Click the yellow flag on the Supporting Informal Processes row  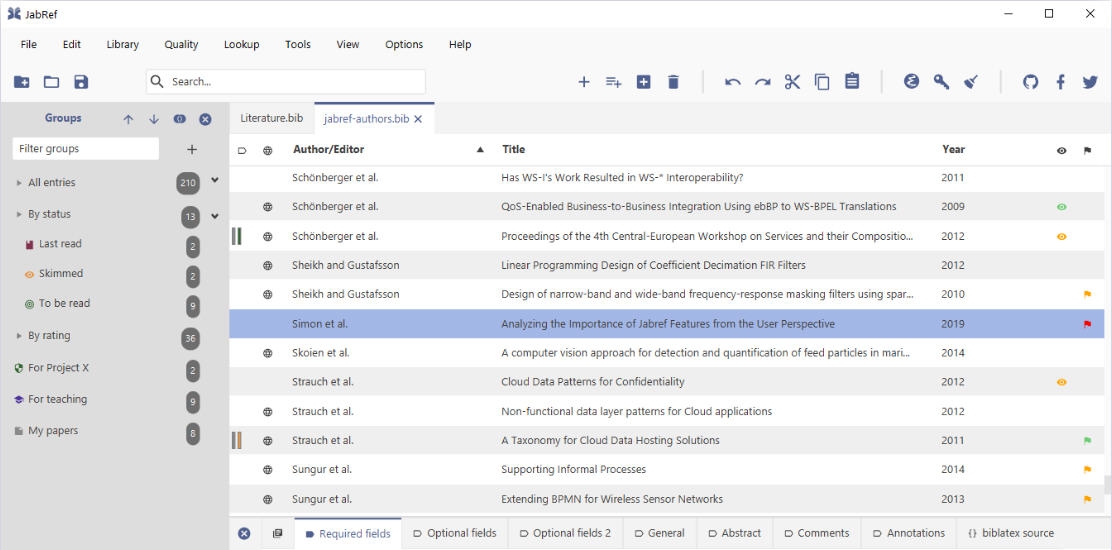pyautogui.click(x=1087, y=470)
